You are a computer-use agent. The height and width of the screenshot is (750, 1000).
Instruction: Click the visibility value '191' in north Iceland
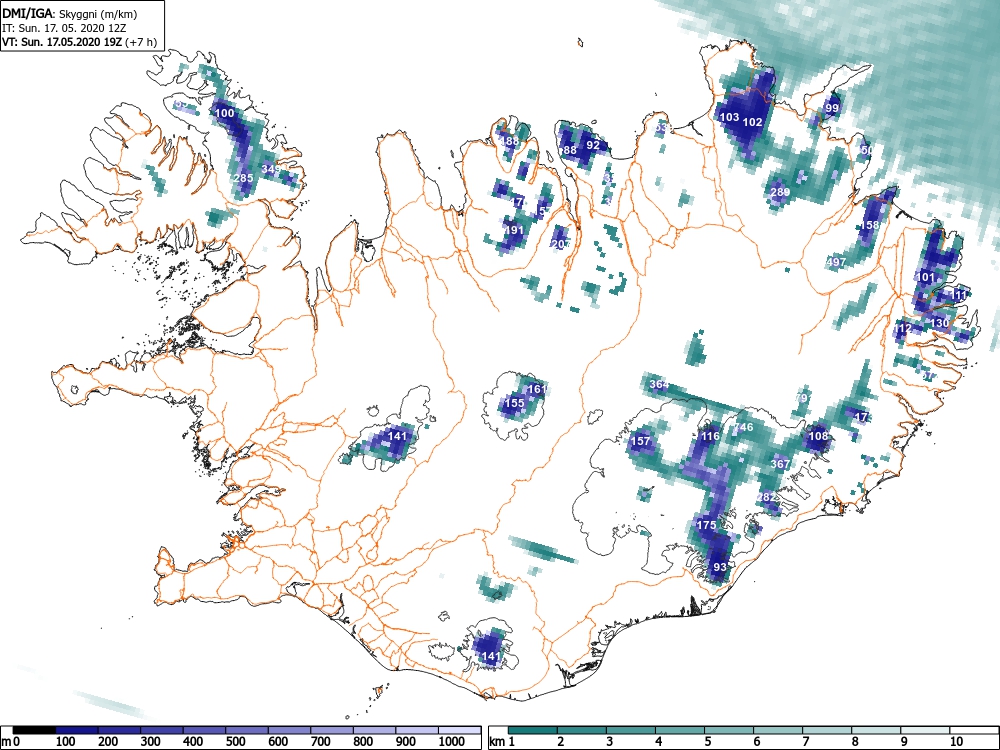(x=514, y=230)
